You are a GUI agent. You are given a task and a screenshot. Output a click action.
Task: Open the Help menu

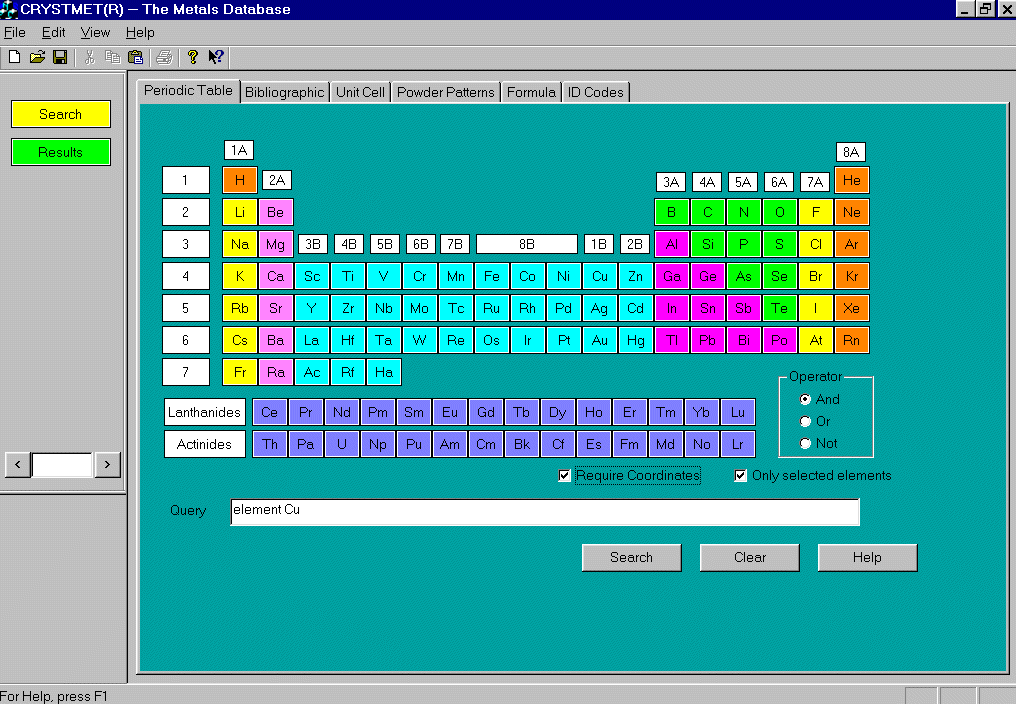tap(140, 32)
